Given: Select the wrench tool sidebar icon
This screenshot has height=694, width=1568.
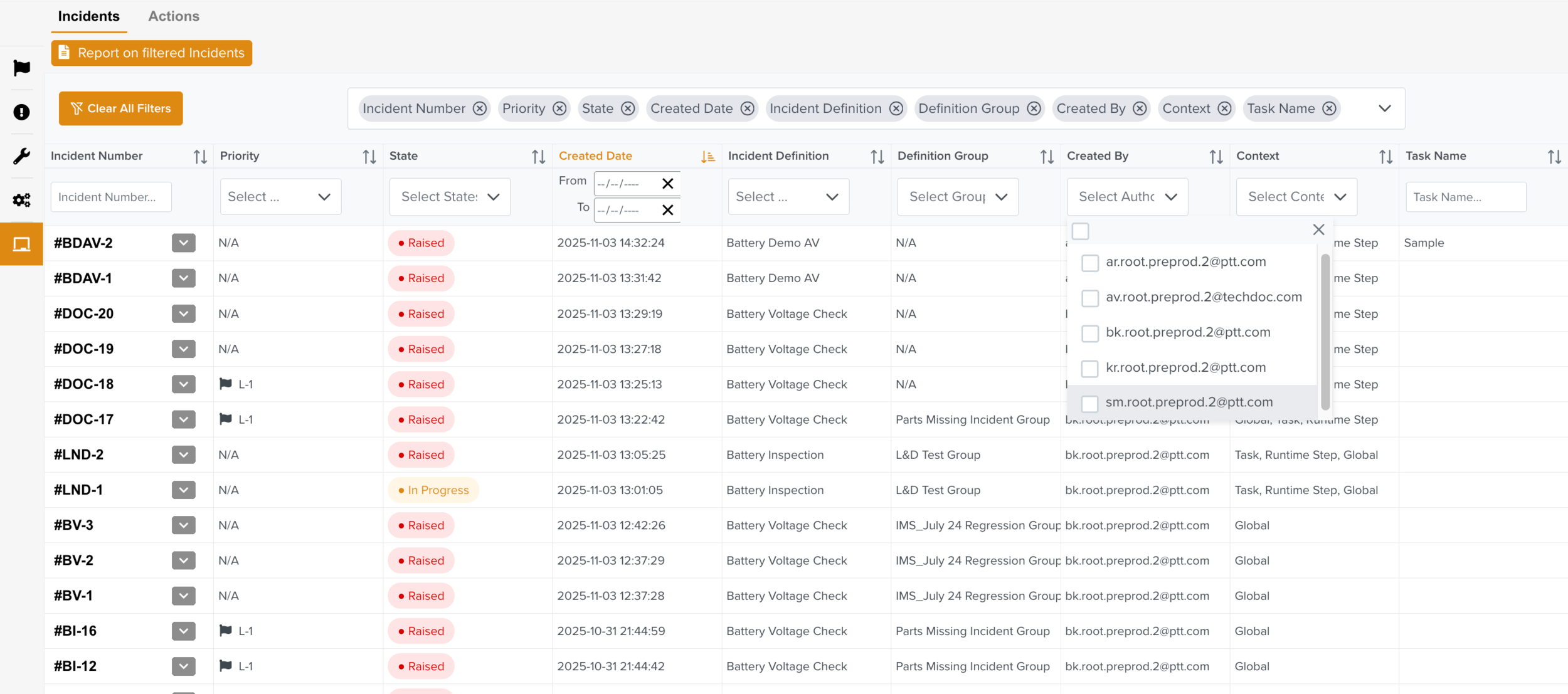Looking at the screenshot, I should click(21, 156).
